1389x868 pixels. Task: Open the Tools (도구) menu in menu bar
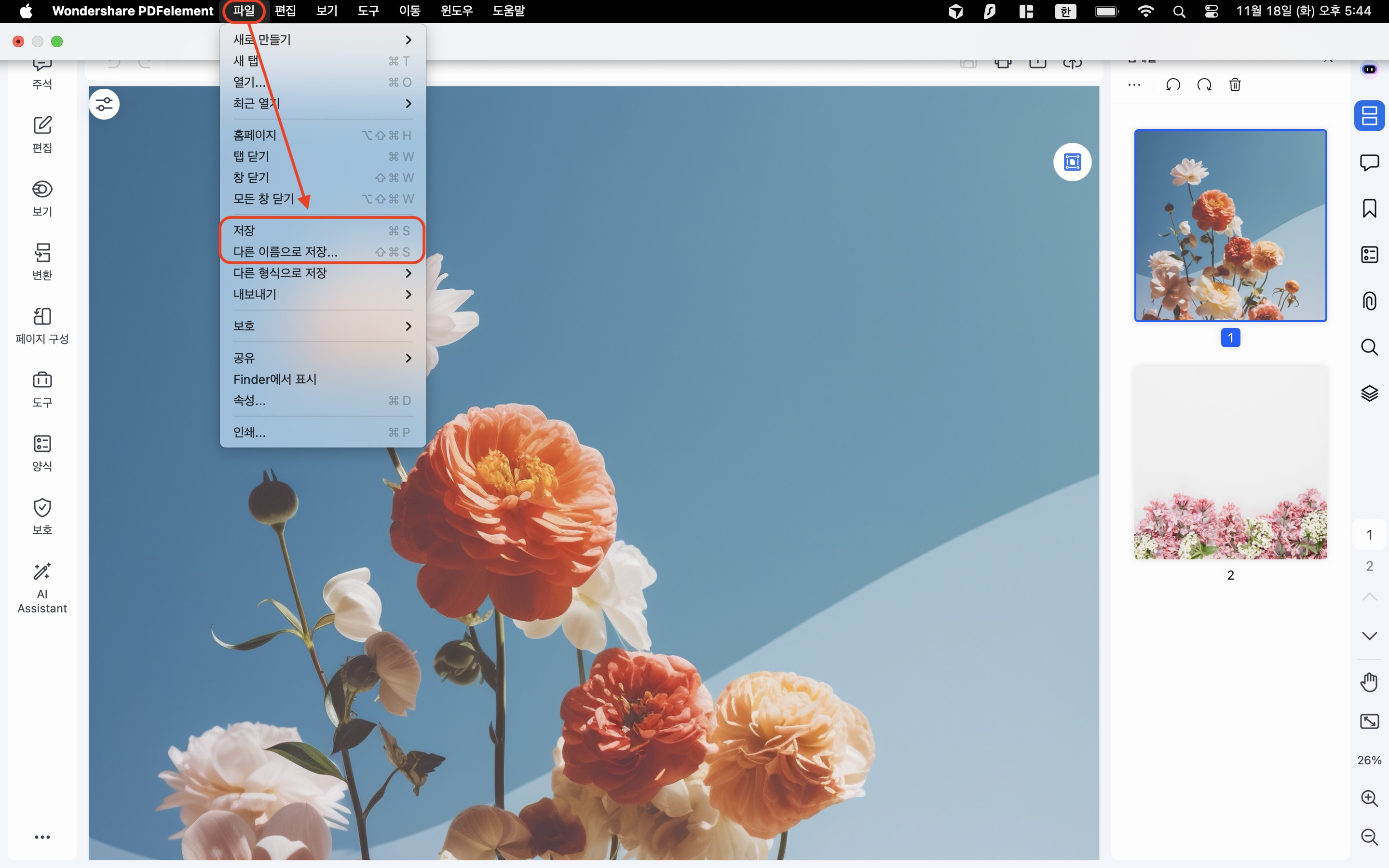tap(368, 11)
